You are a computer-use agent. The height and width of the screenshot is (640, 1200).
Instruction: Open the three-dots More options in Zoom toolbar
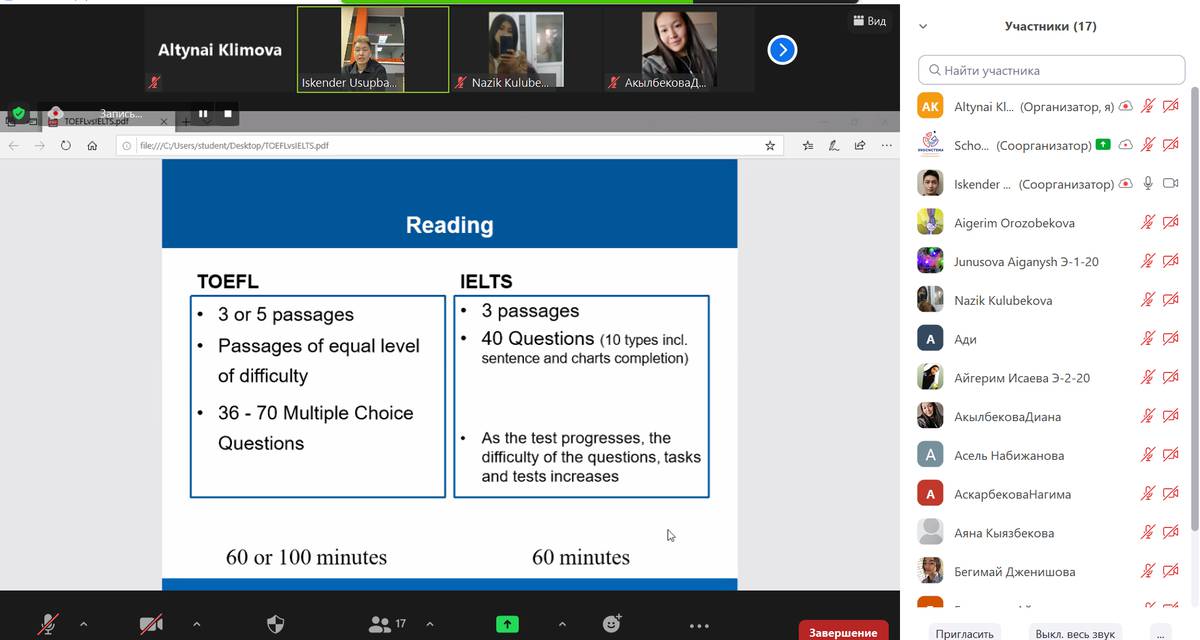pyautogui.click(x=699, y=624)
